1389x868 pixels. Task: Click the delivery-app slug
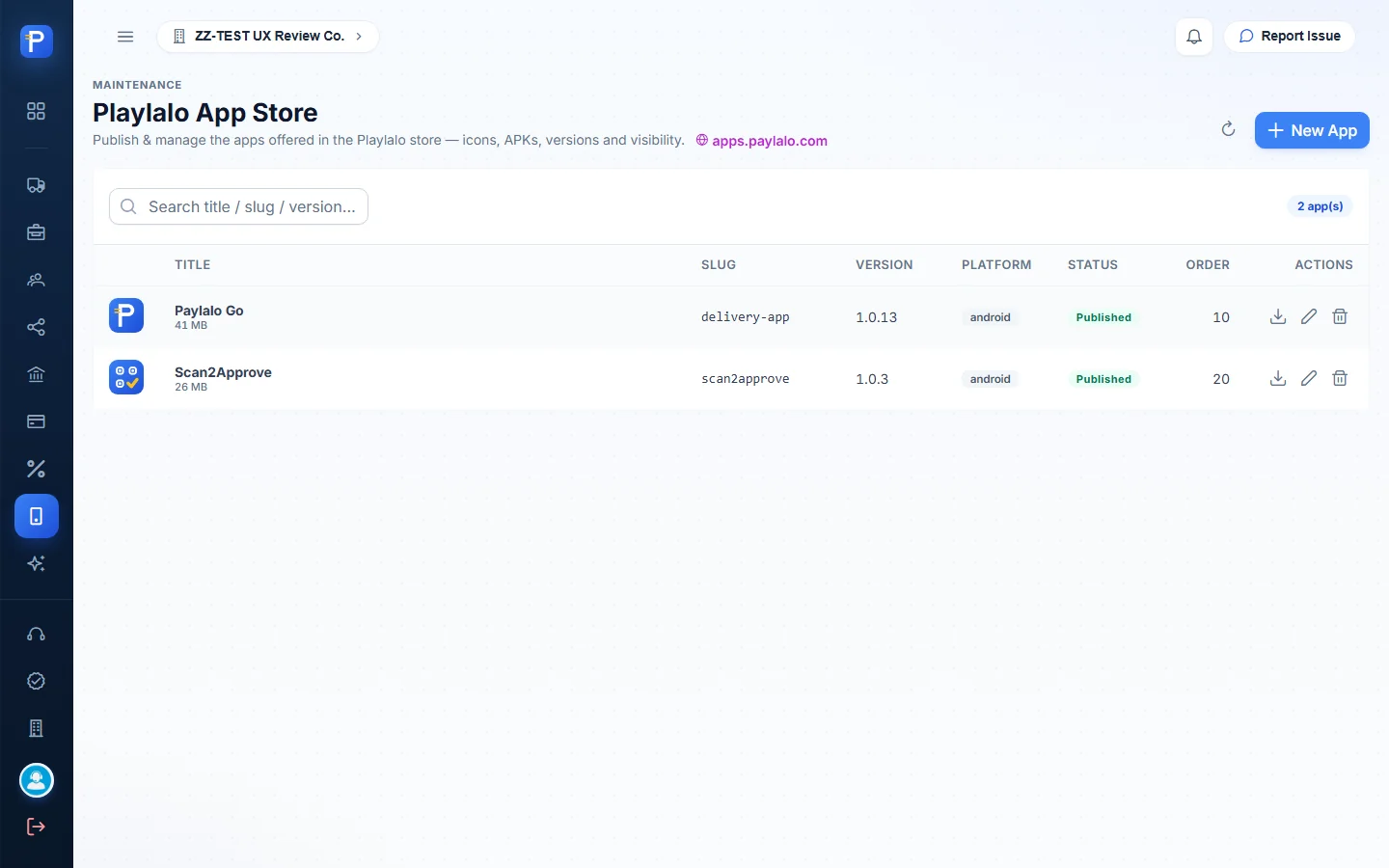click(746, 317)
